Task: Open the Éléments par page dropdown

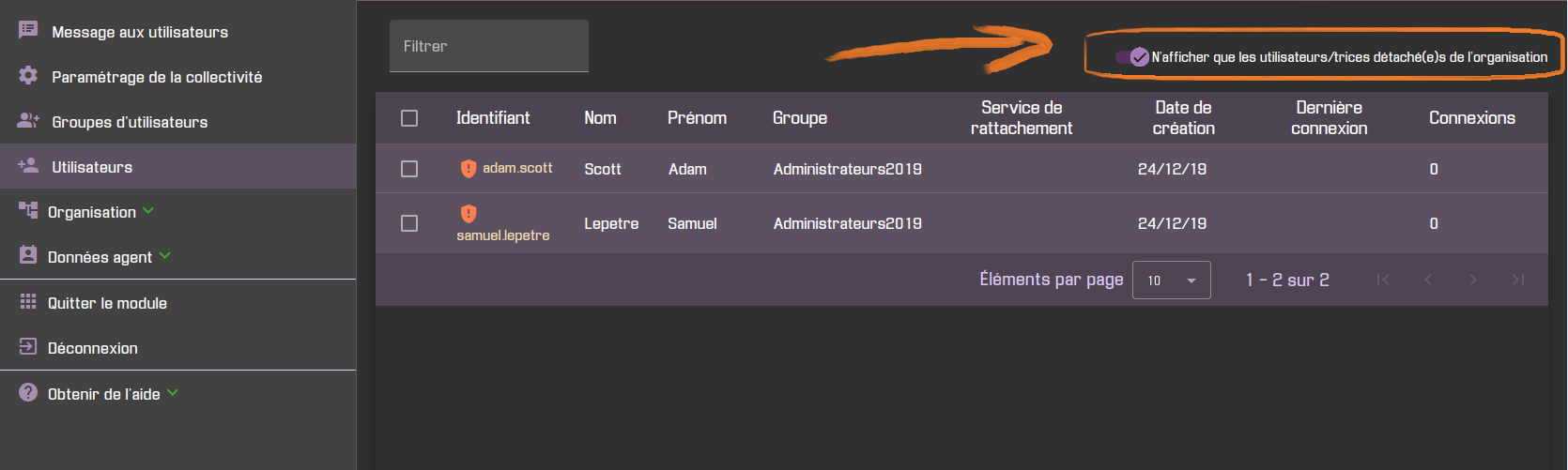Action: (1172, 280)
